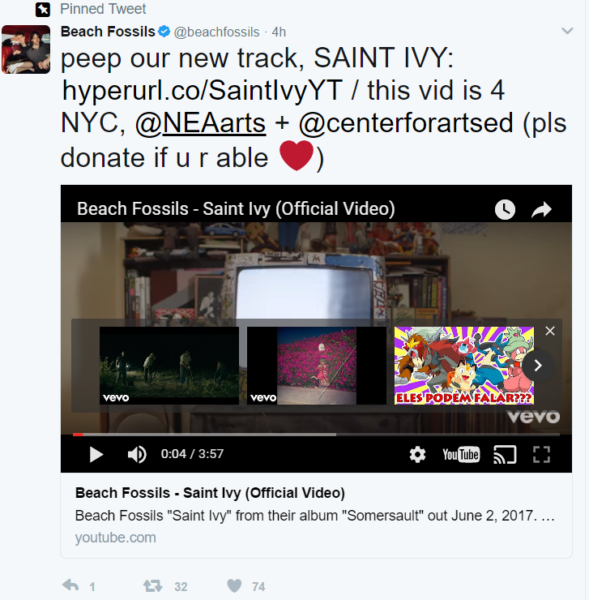The width and height of the screenshot is (589, 600).
Task: Share the video using the arrow icon
Action: pos(542,209)
